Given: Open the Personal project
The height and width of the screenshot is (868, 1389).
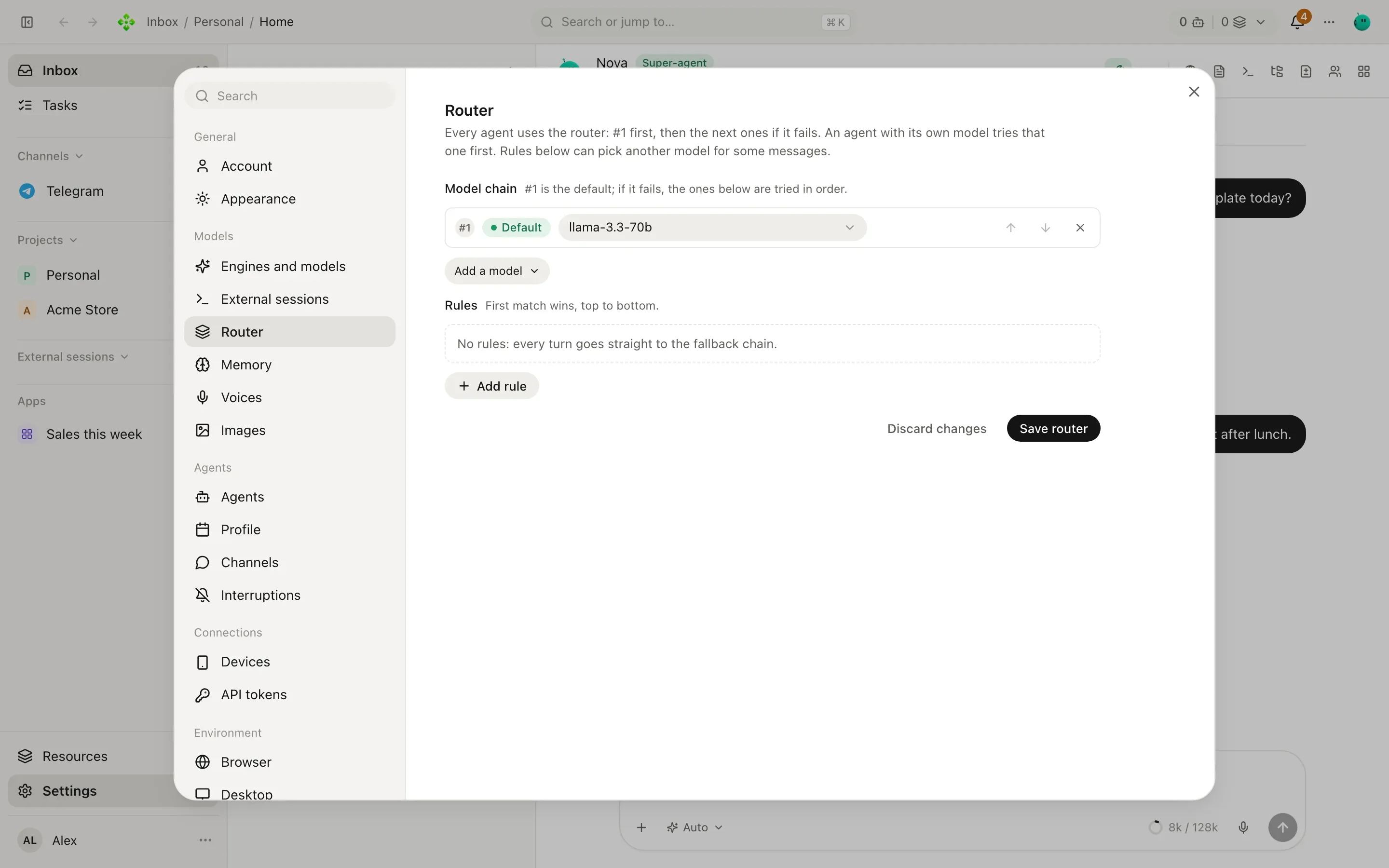Looking at the screenshot, I should pyautogui.click(x=92, y=275).
